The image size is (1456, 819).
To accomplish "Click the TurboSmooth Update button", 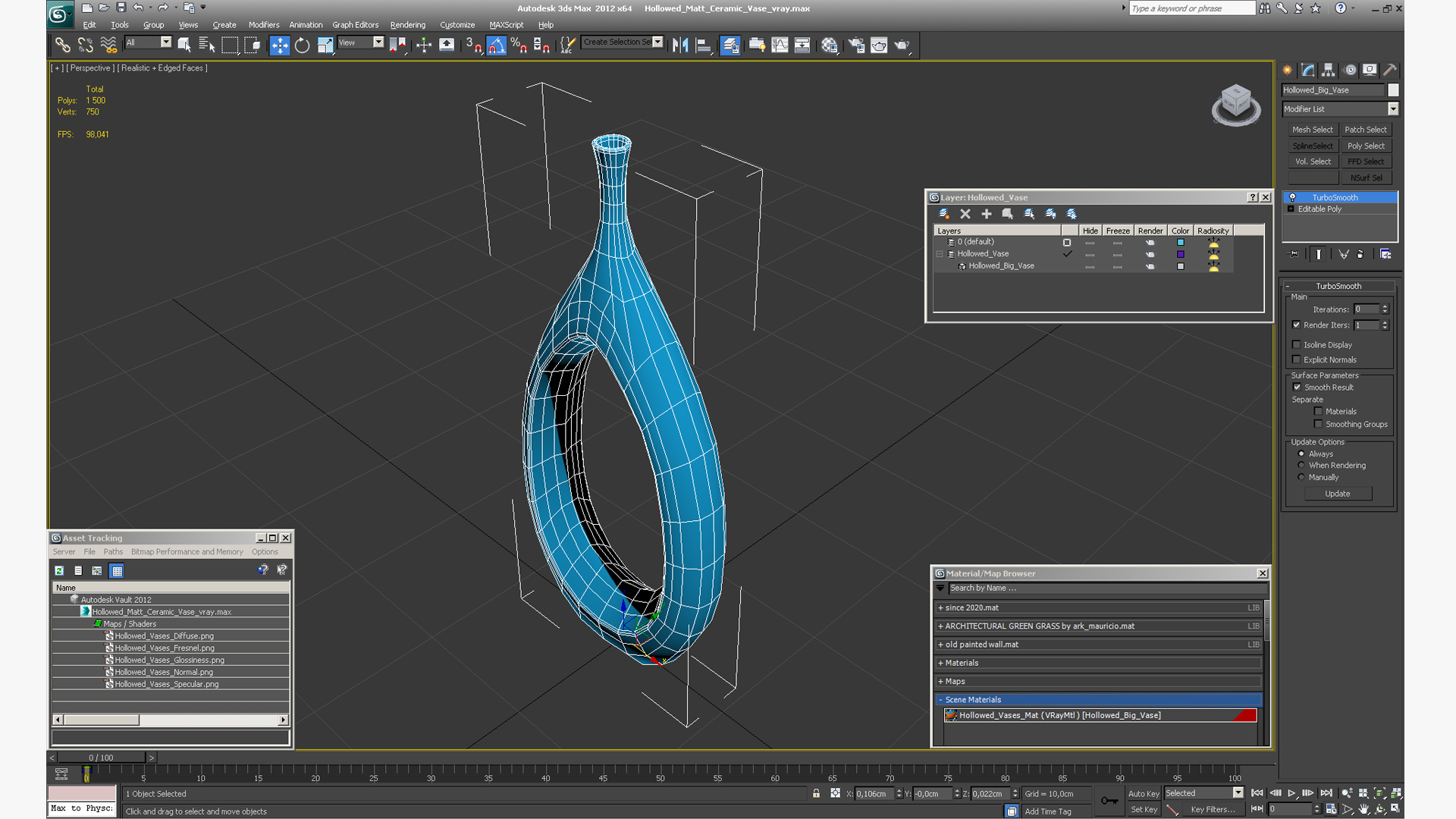I will coord(1338,494).
